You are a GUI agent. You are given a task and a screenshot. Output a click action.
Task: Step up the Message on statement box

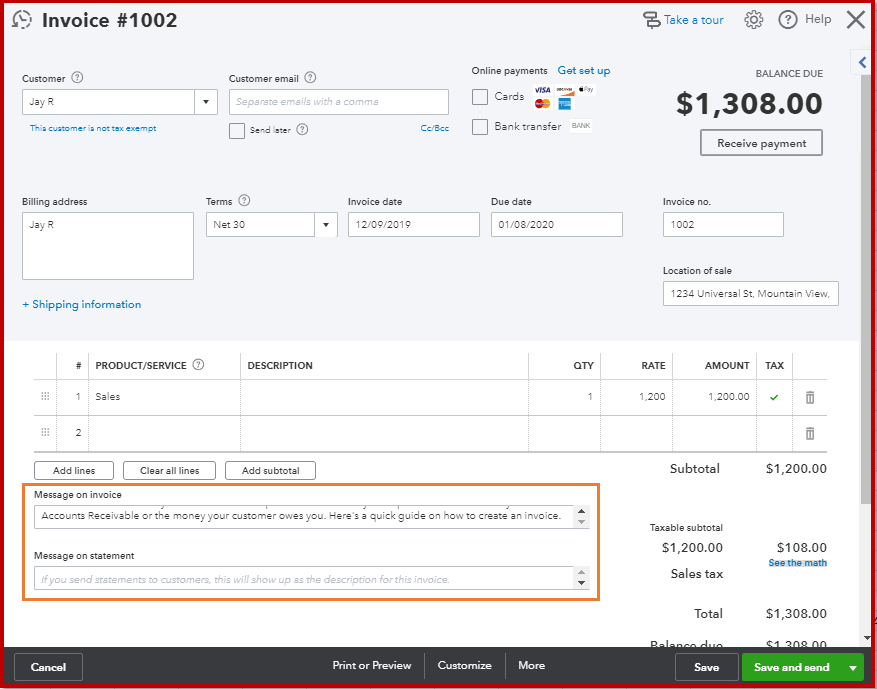[582, 573]
